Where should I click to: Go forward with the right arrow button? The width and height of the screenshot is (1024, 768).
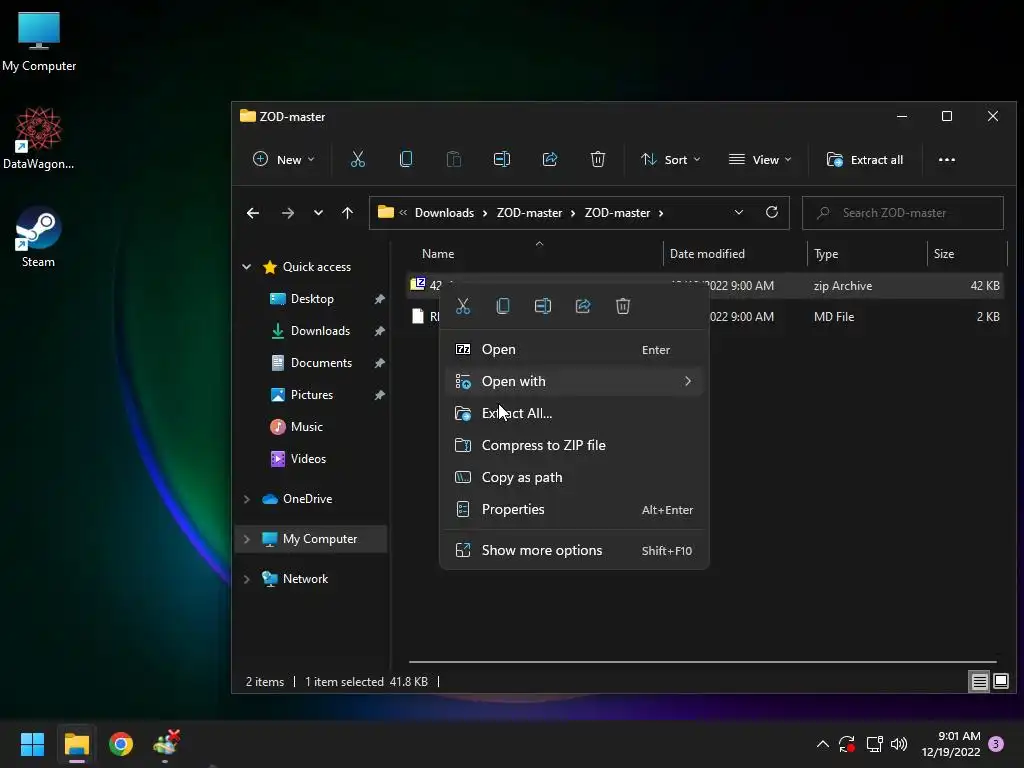point(287,213)
